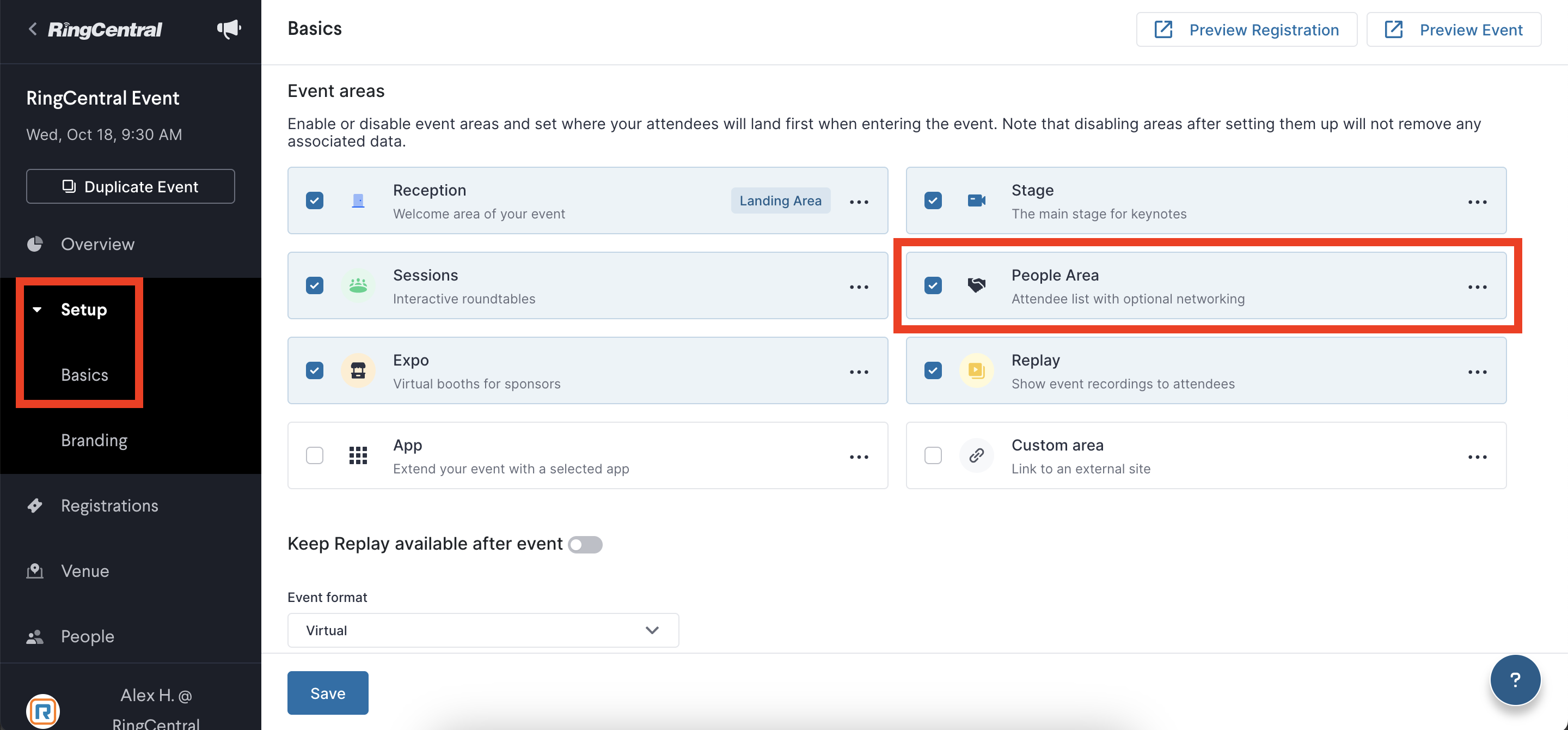Screen dimensions: 1568x730
Task: Click the Registrations ticket icon
Action: [x=35, y=506]
